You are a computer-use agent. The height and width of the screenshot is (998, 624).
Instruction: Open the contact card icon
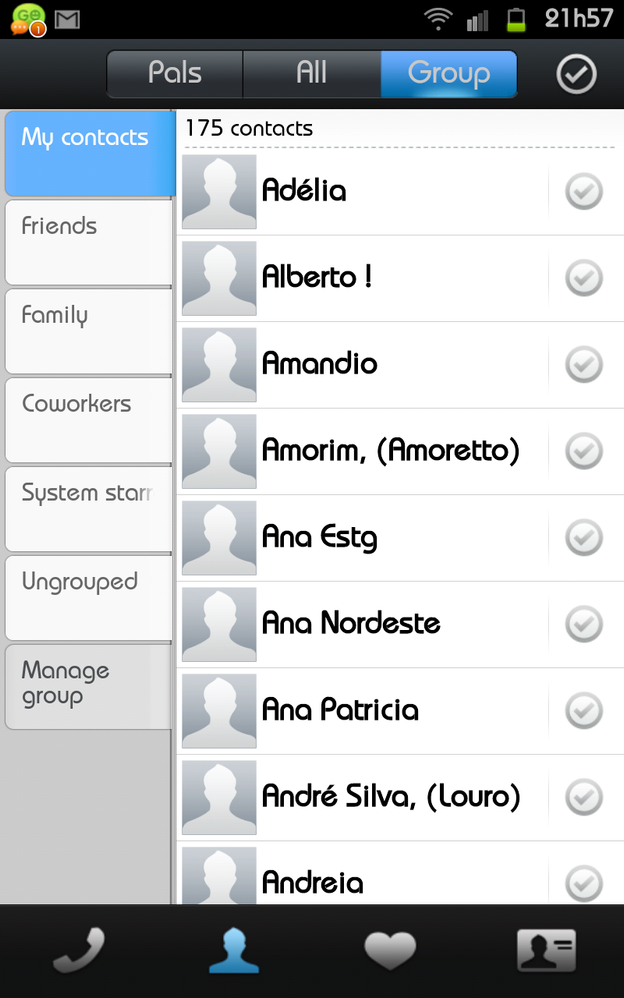(x=546, y=950)
